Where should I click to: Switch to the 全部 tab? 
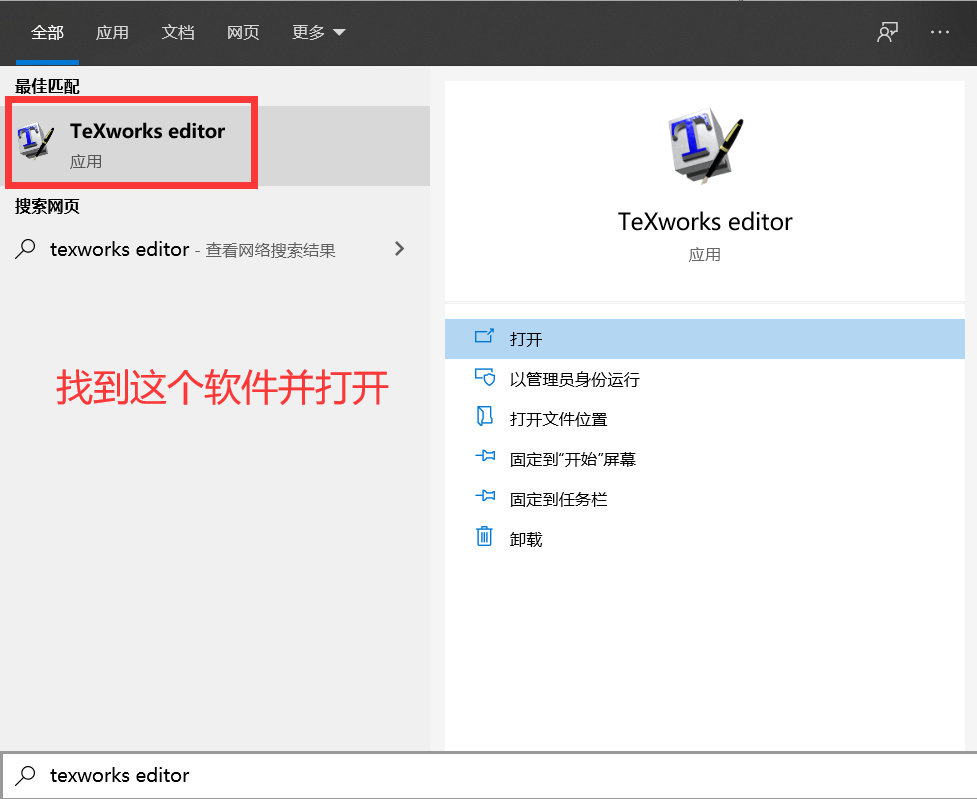point(47,32)
